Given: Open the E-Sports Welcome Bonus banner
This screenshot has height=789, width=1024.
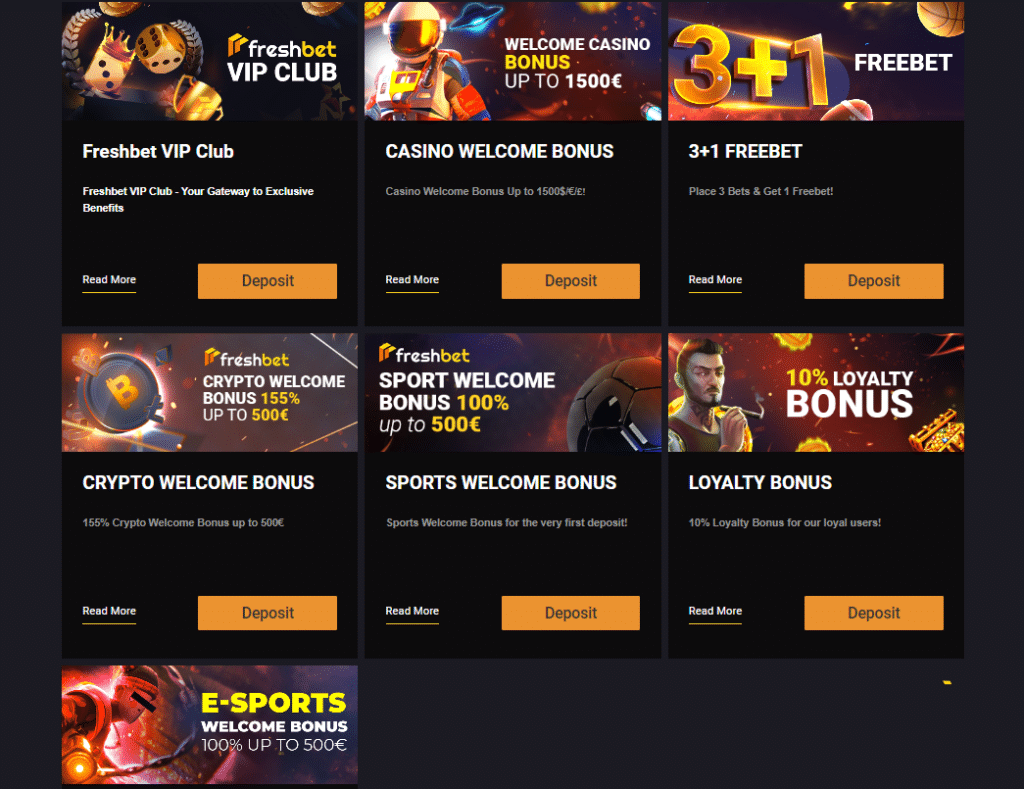Looking at the screenshot, I should 210,725.
